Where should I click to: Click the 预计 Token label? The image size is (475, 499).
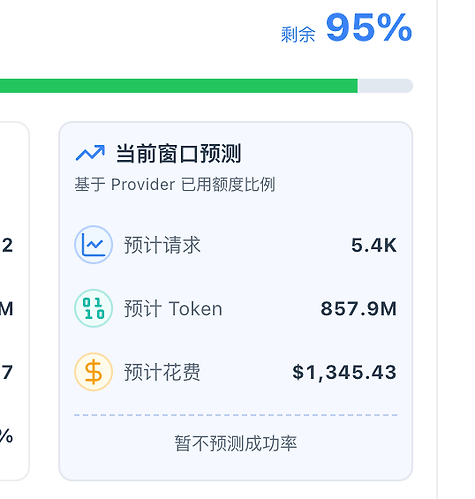coord(173,308)
